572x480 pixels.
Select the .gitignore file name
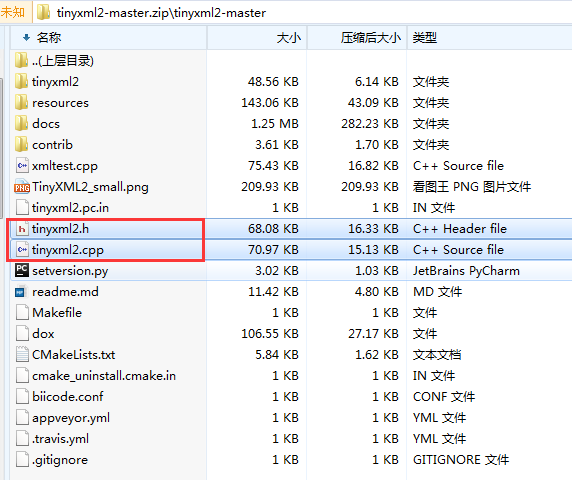click(60, 460)
